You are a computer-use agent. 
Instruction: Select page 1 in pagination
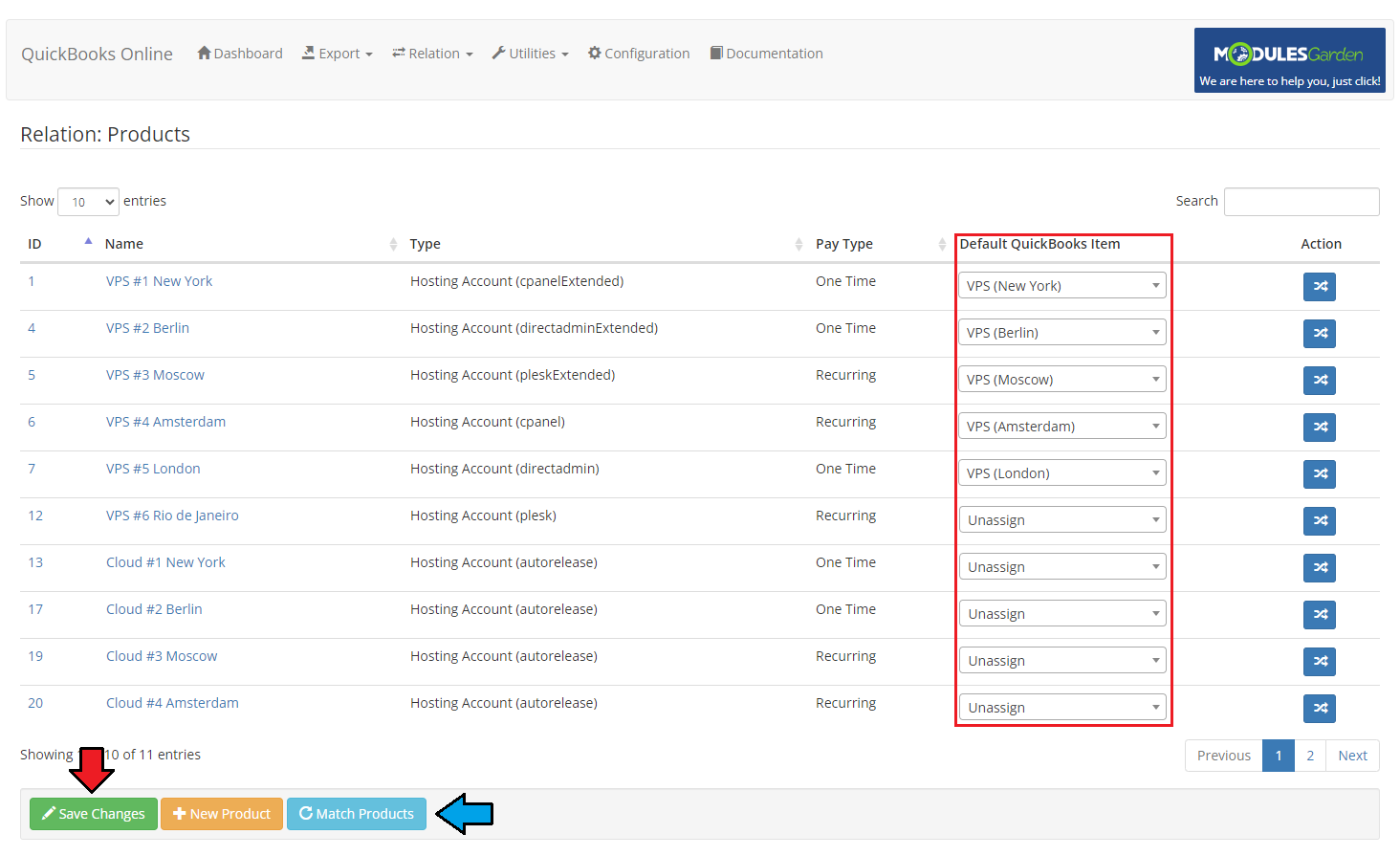[x=1279, y=756]
